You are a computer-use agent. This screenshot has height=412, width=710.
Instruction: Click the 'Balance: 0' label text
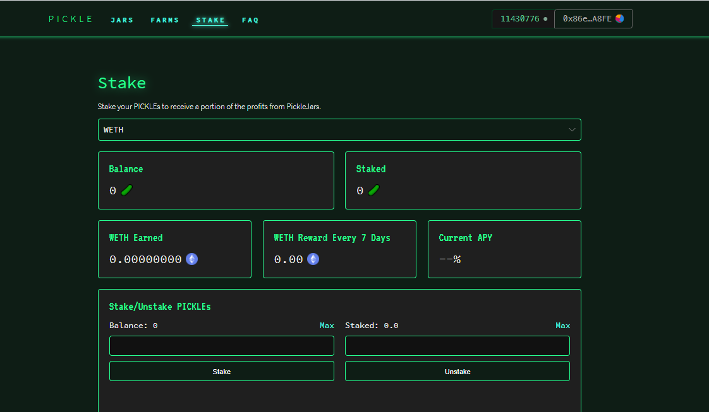point(133,326)
